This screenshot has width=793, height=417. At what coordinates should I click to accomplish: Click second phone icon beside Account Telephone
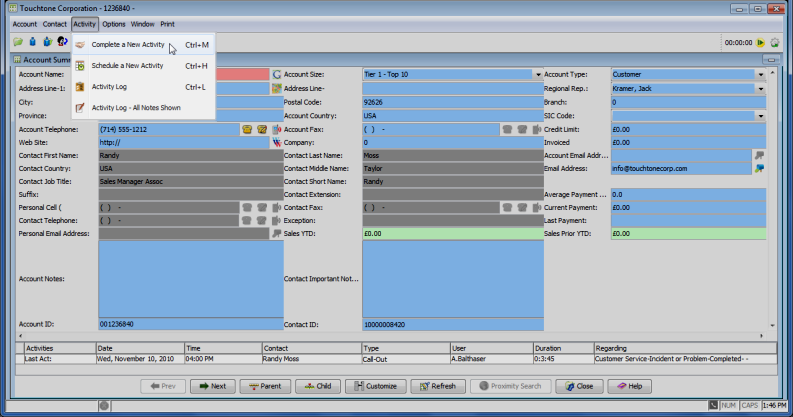click(x=261, y=129)
